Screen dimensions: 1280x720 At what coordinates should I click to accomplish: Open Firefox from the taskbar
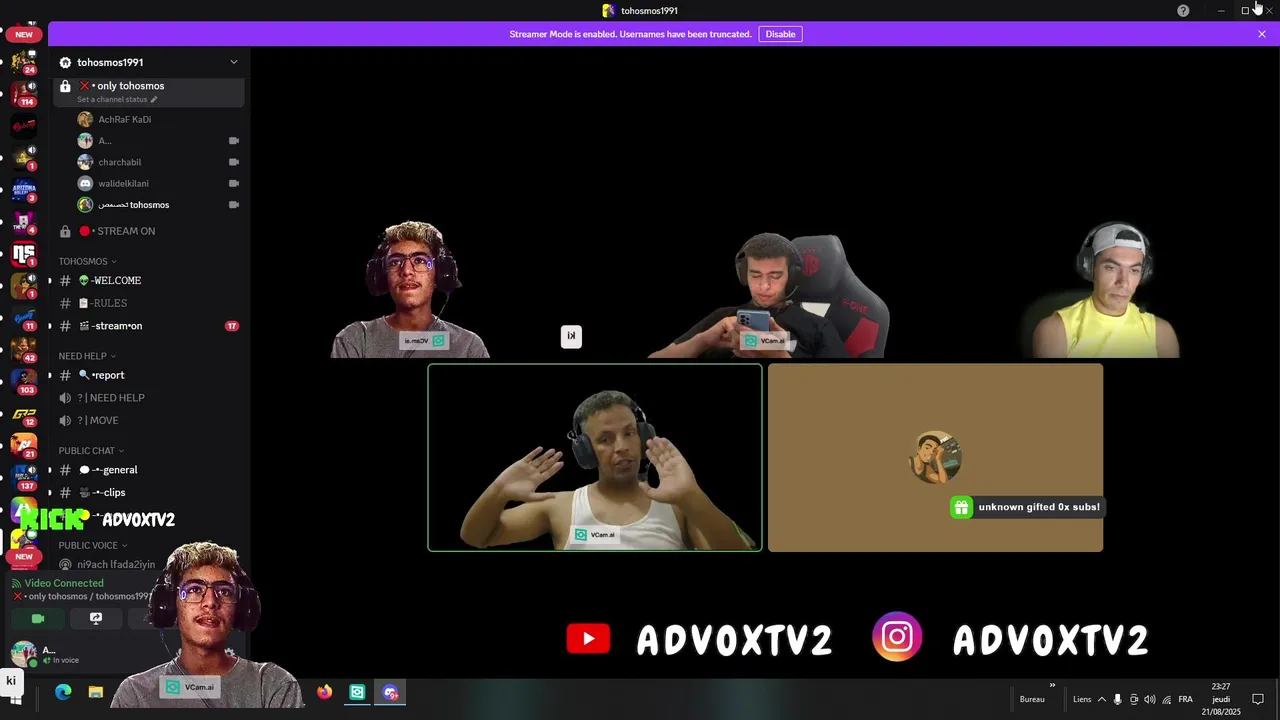pos(324,692)
